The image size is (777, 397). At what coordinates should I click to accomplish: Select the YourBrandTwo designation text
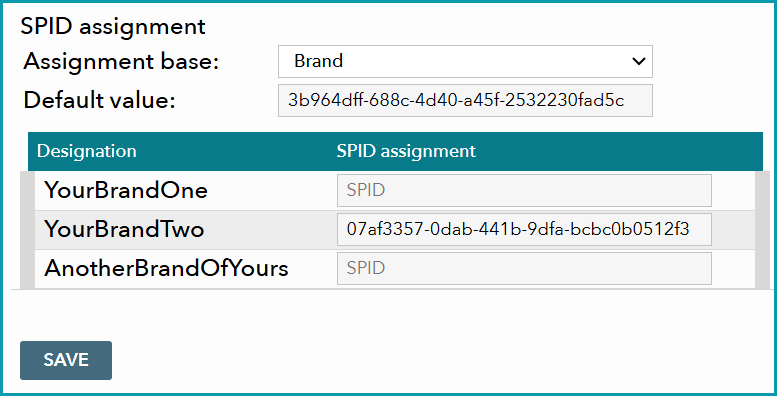coord(124,229)
